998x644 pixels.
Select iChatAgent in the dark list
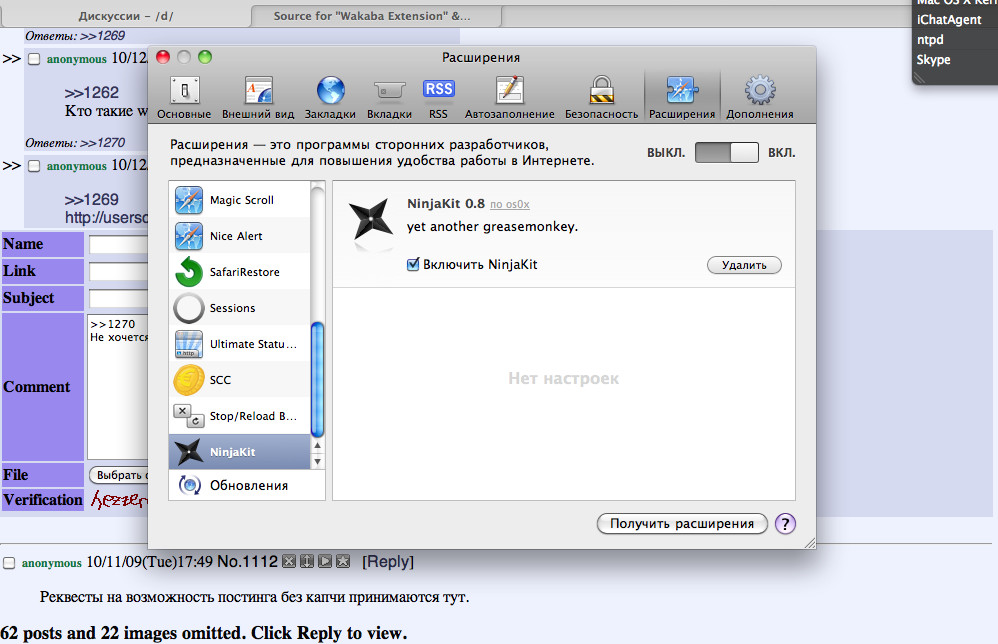click(x=949, y=20)
